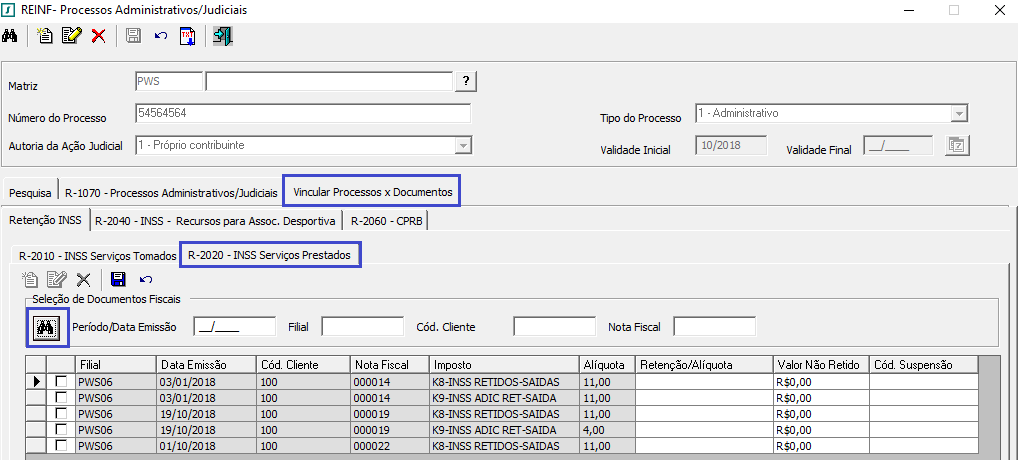Viewport: 1018px width, 460px height.
Task: Check the box for K8 row dated 03/01/2018
Action: click(61, 382)
